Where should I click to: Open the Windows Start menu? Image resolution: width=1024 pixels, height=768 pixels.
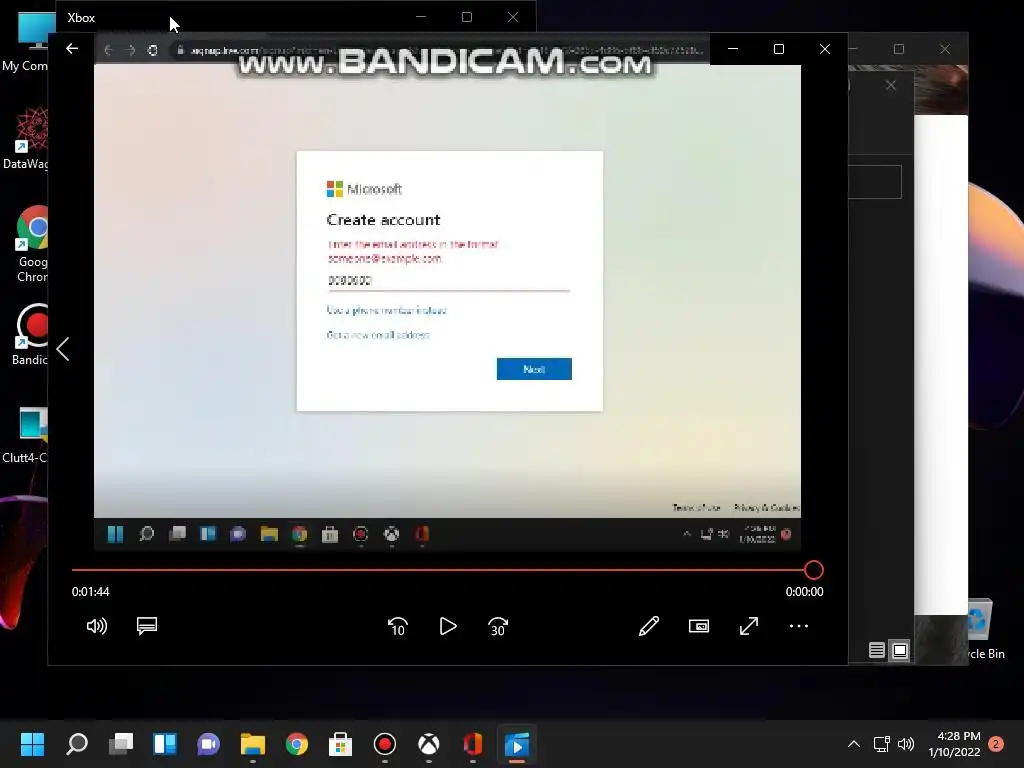click(x=32, y=744)
